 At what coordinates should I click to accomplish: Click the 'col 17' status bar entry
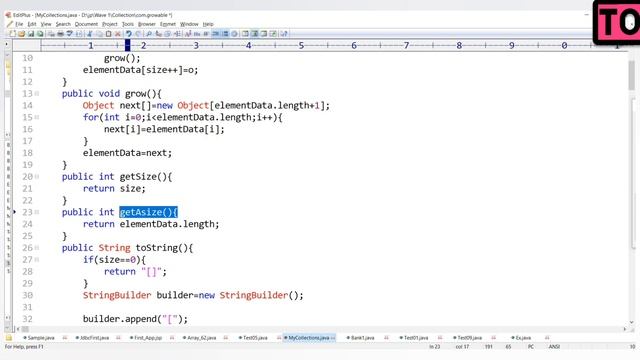(x=462, y=347)
